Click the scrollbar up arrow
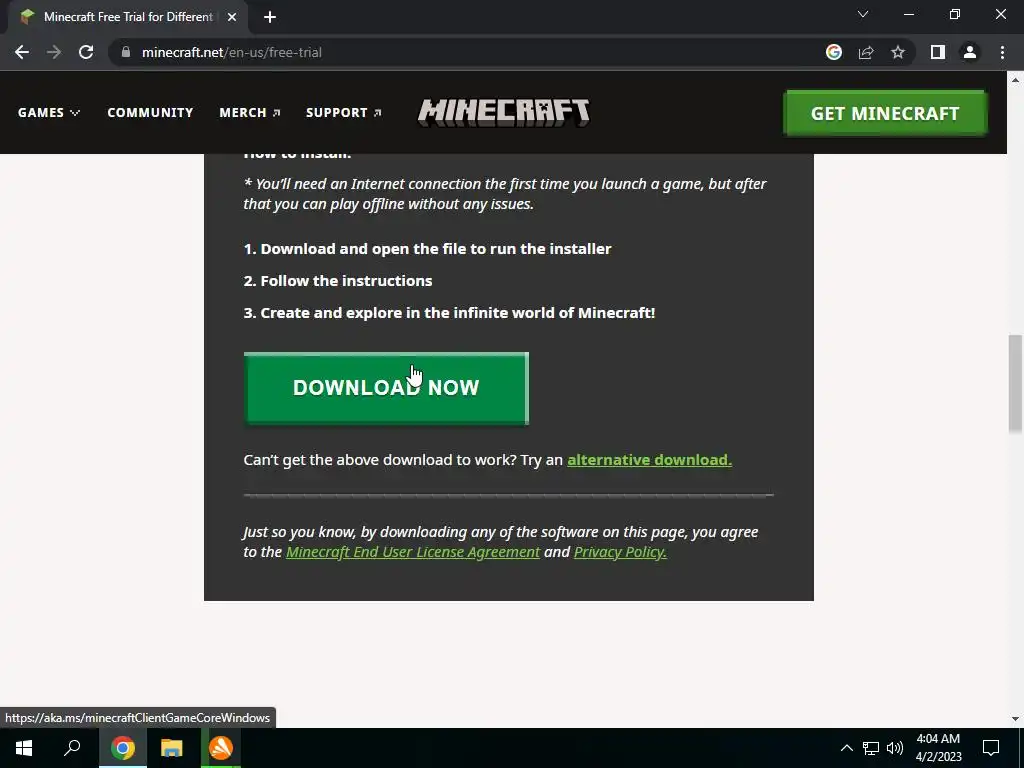1024x768 pixels. [x=1015, y=80]
